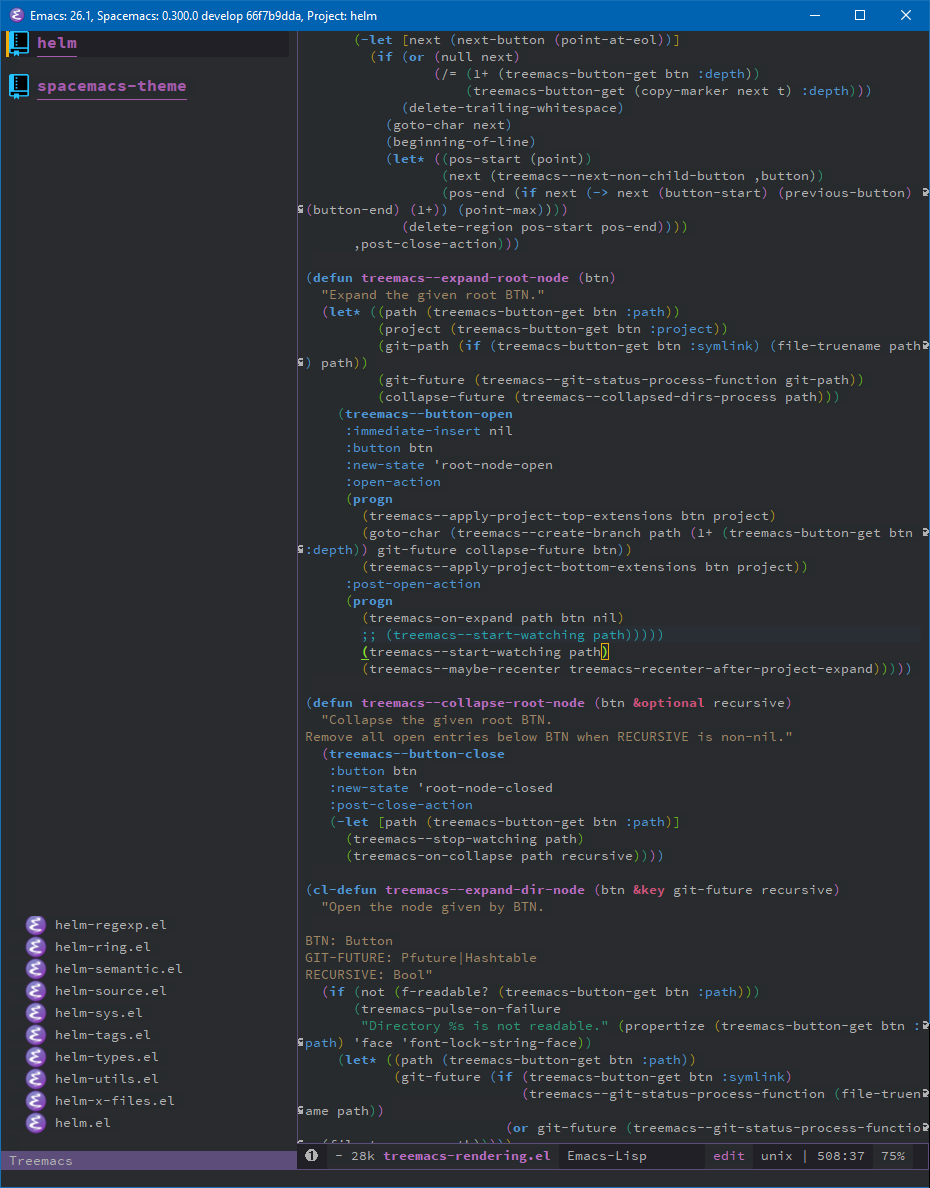Click the GIT-FUTURE: Pfuture|Hashtable docstring line
This screenshot has width=930, height=1188.
click(x=421, y=958)
